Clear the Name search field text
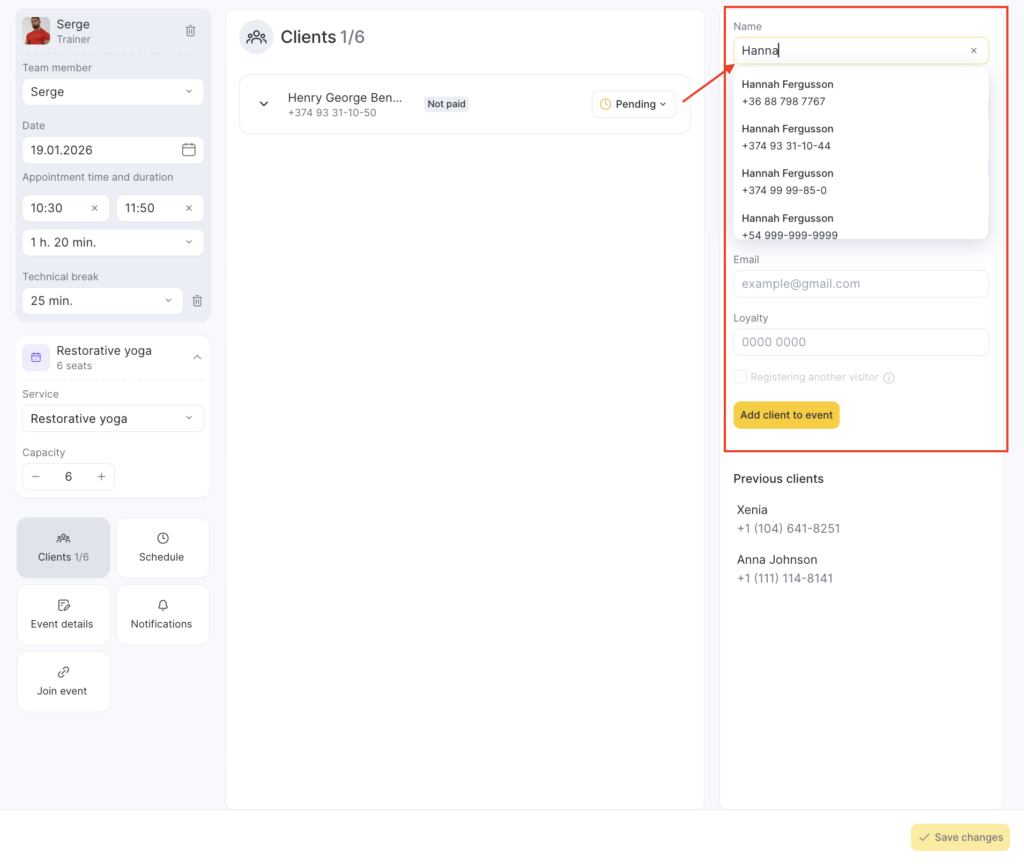 point(973,51)
